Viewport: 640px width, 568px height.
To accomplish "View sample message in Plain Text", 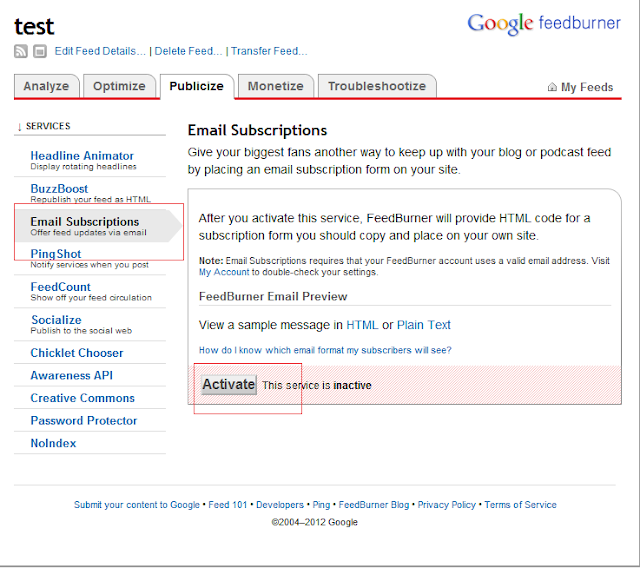I will pyautogui.click(x=424, y=325).
